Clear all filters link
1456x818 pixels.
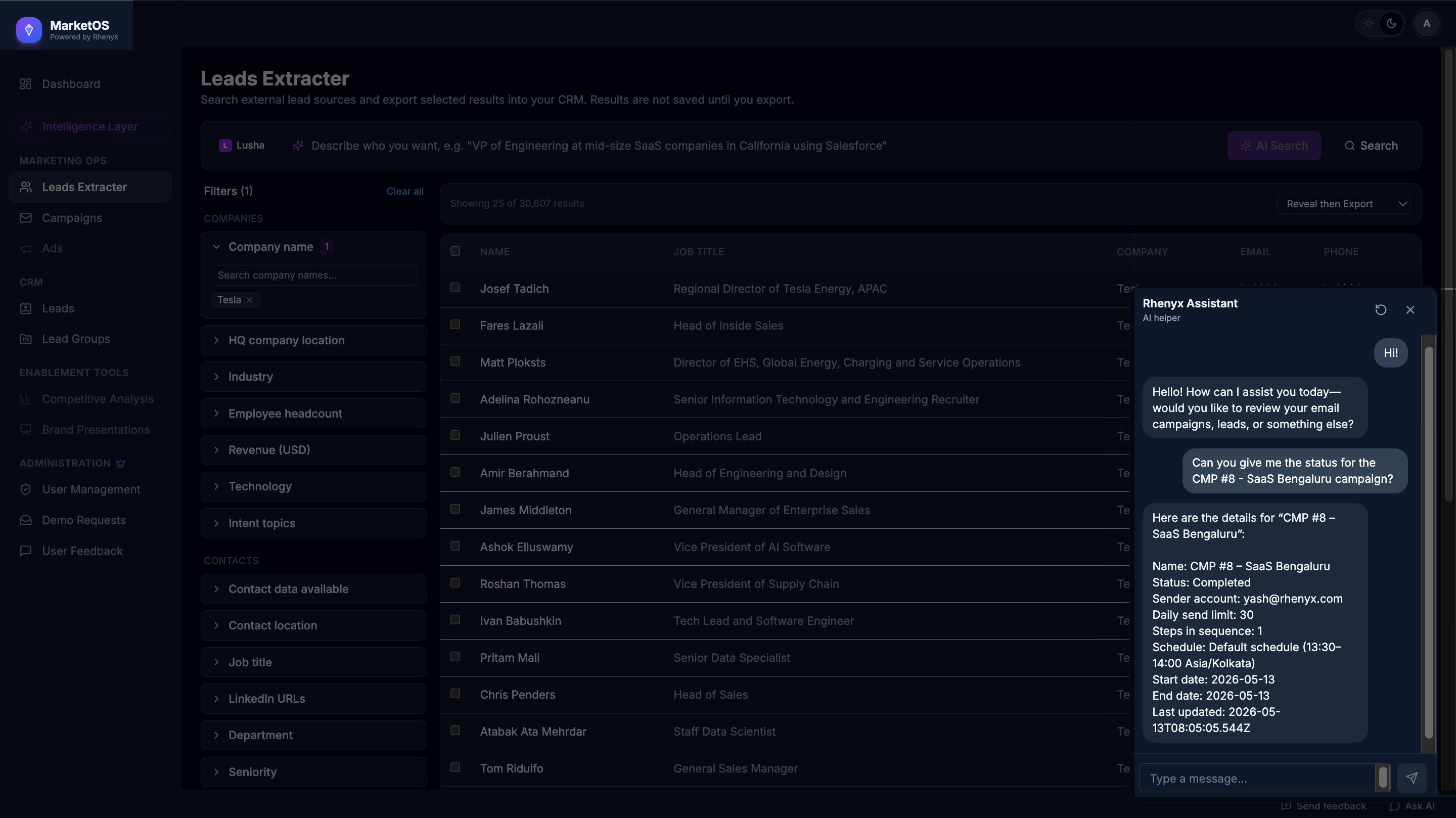point(404,191)
